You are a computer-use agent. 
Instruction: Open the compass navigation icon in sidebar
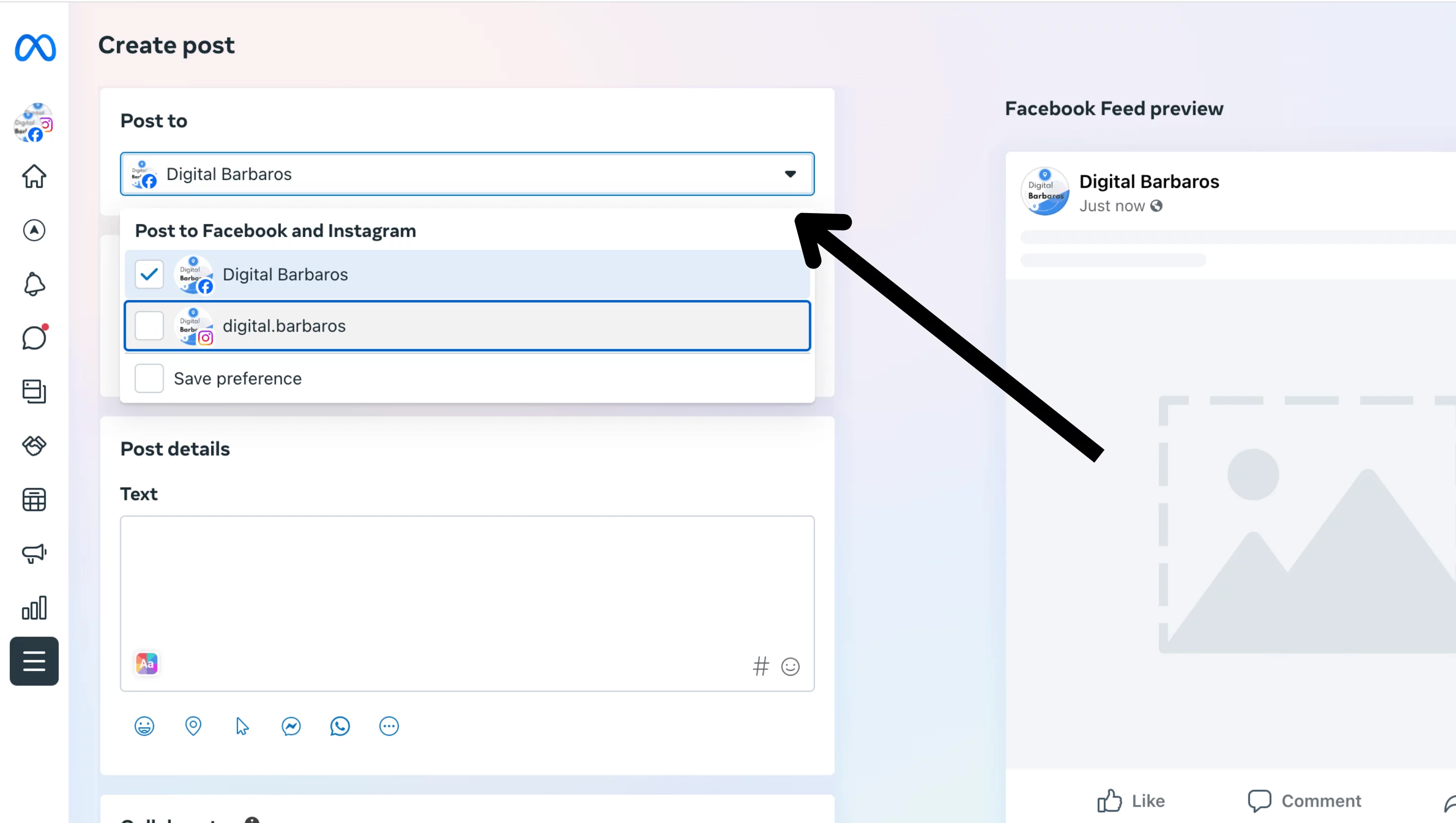(35, 230)
